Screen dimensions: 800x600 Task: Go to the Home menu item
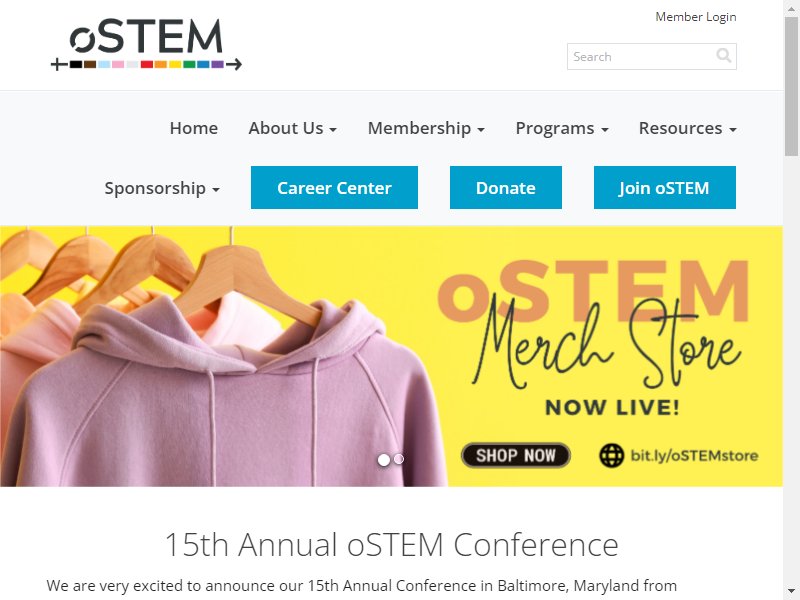tap(194, 128)
